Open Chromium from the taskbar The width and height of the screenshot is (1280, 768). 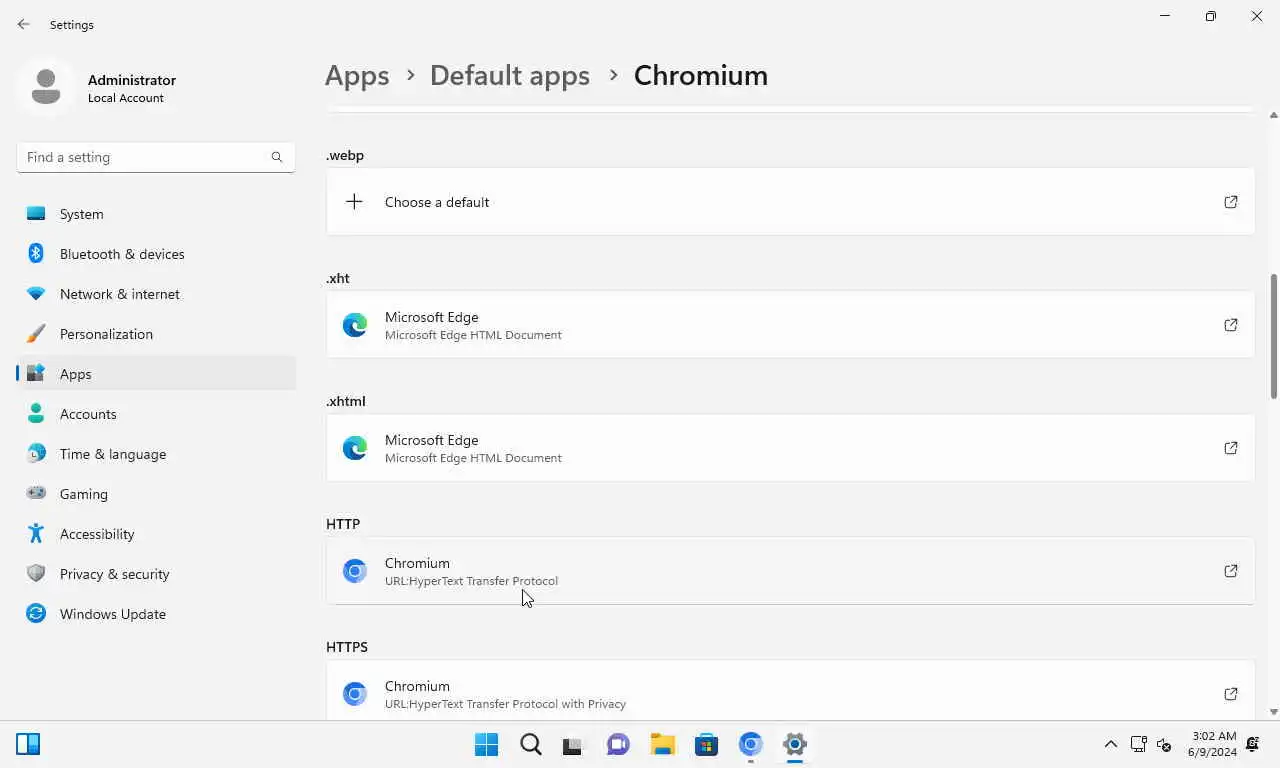(x=751, y=744)
